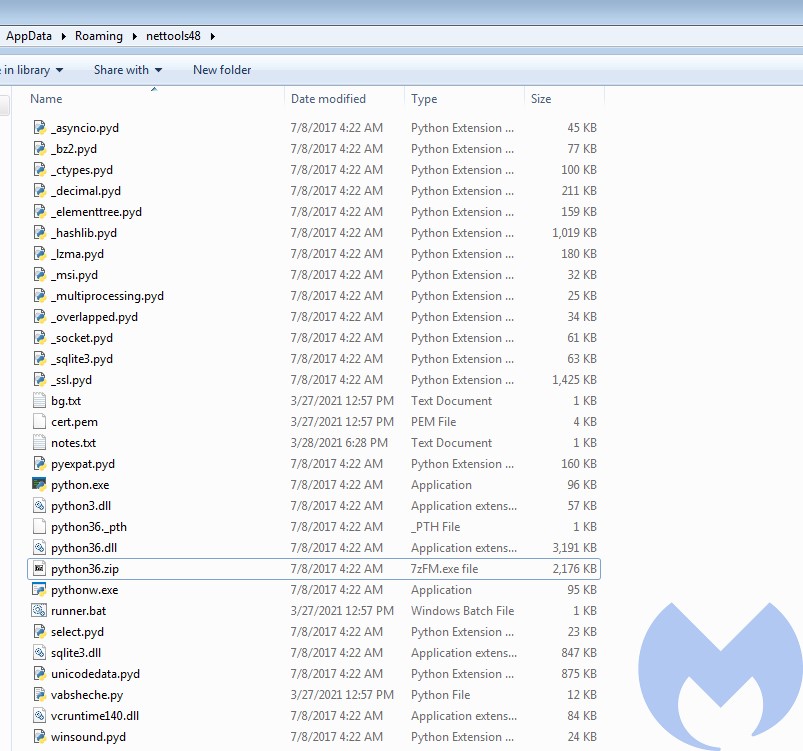Click the '3/28/2021 6:28 PM' date of notes.txt

coord(339,443)
